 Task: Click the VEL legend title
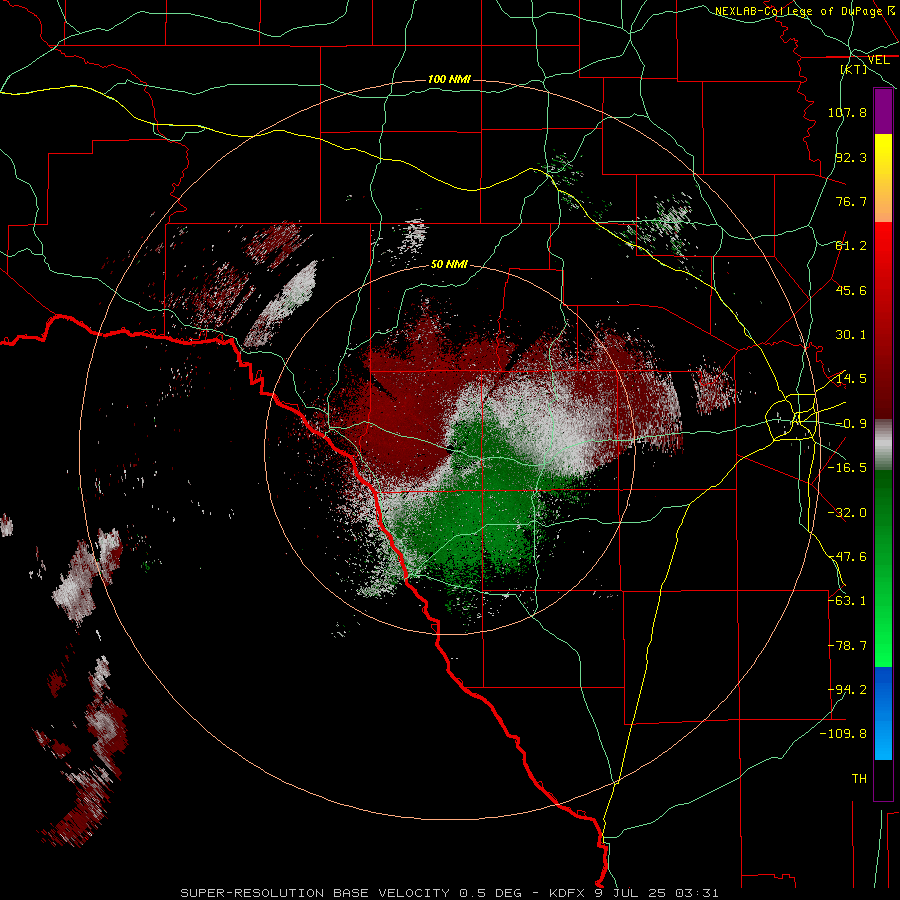coord(878,60)
